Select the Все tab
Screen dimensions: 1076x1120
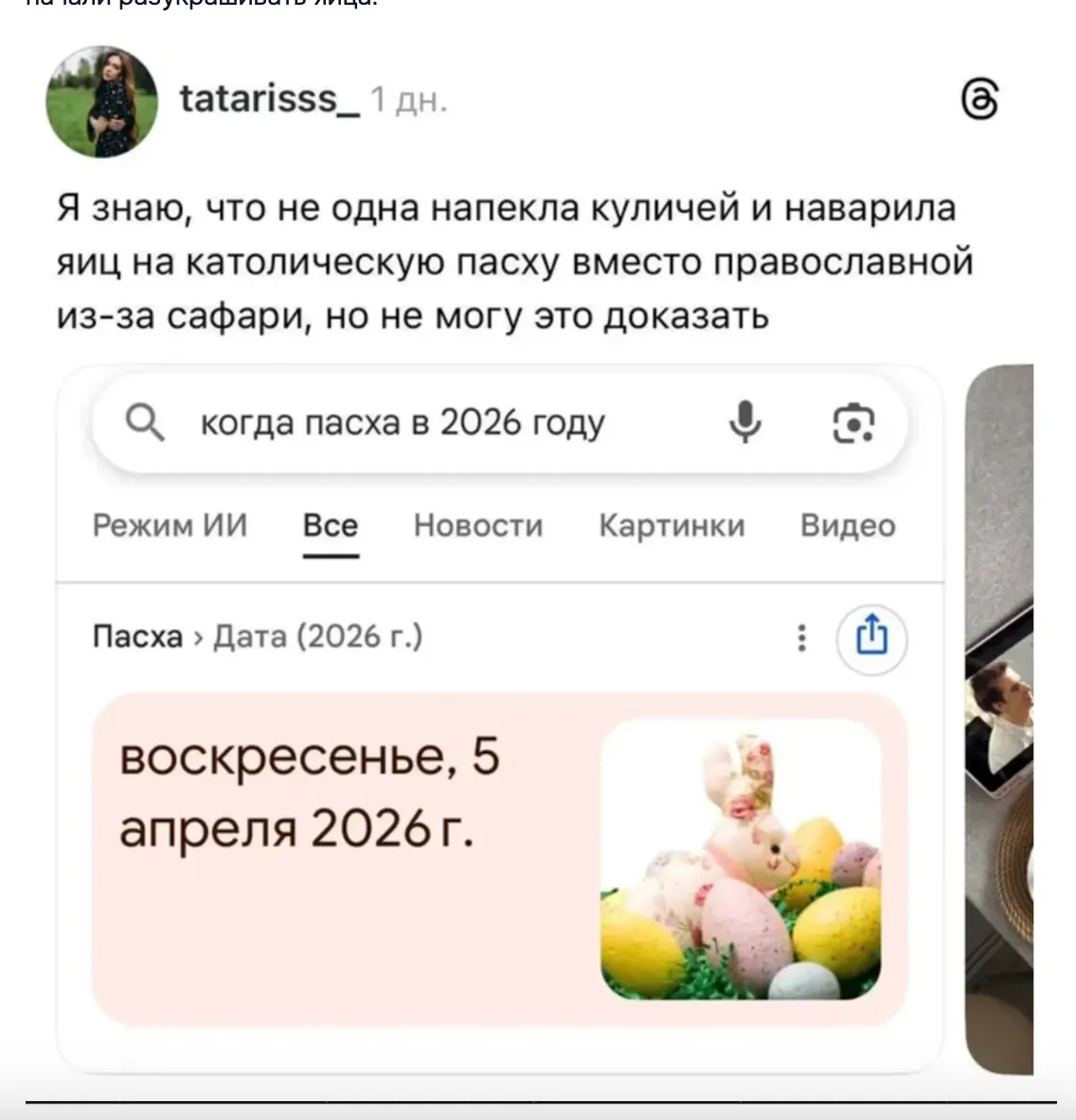331,526
